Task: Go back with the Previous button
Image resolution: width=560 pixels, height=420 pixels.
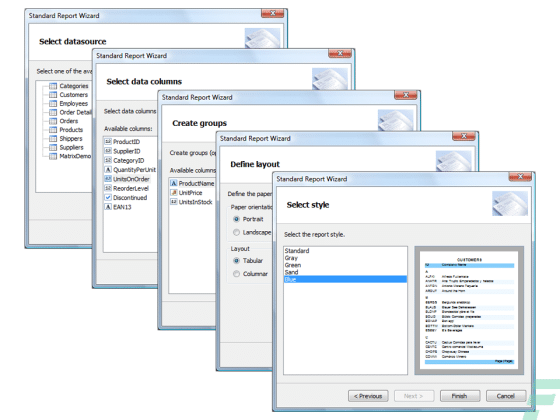Action: click(x=368, y=396)
